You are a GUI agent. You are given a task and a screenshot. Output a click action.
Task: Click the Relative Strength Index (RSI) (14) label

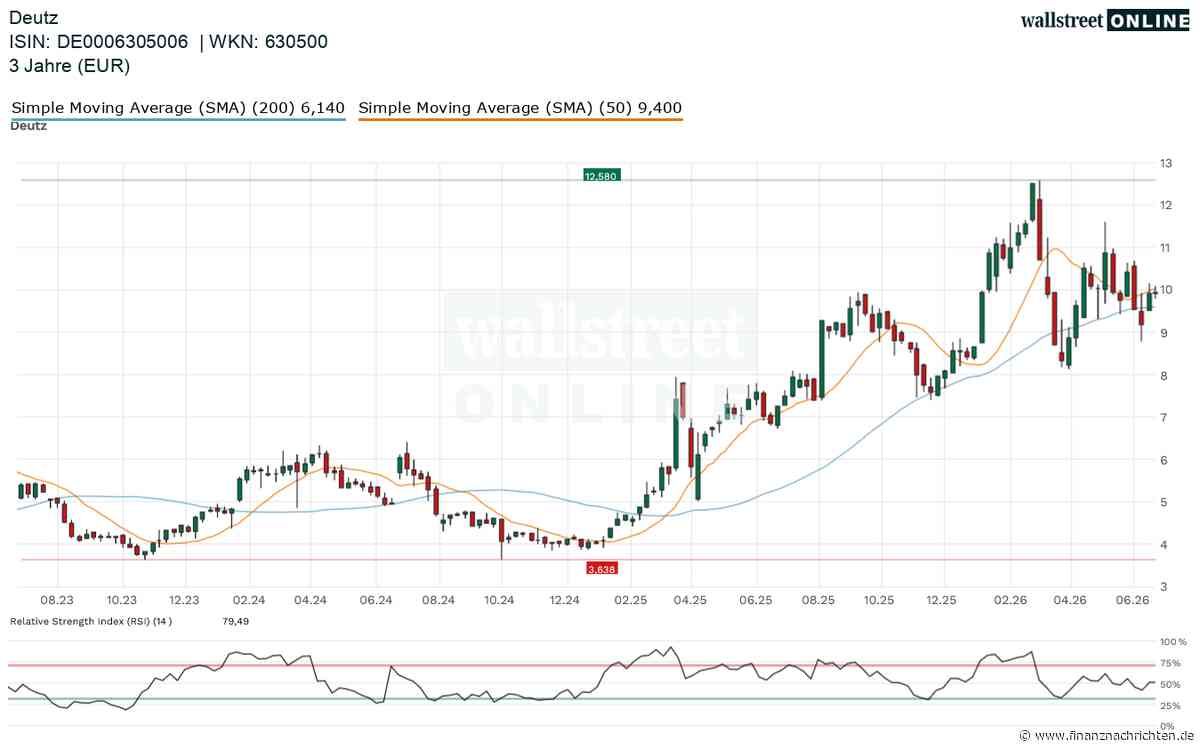click(92, 621)
